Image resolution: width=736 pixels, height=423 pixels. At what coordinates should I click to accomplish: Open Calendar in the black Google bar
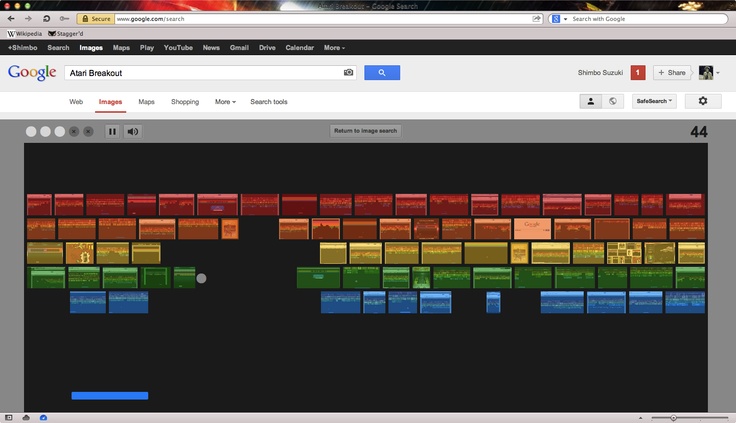pyautogui.click(x=299, y=48)
